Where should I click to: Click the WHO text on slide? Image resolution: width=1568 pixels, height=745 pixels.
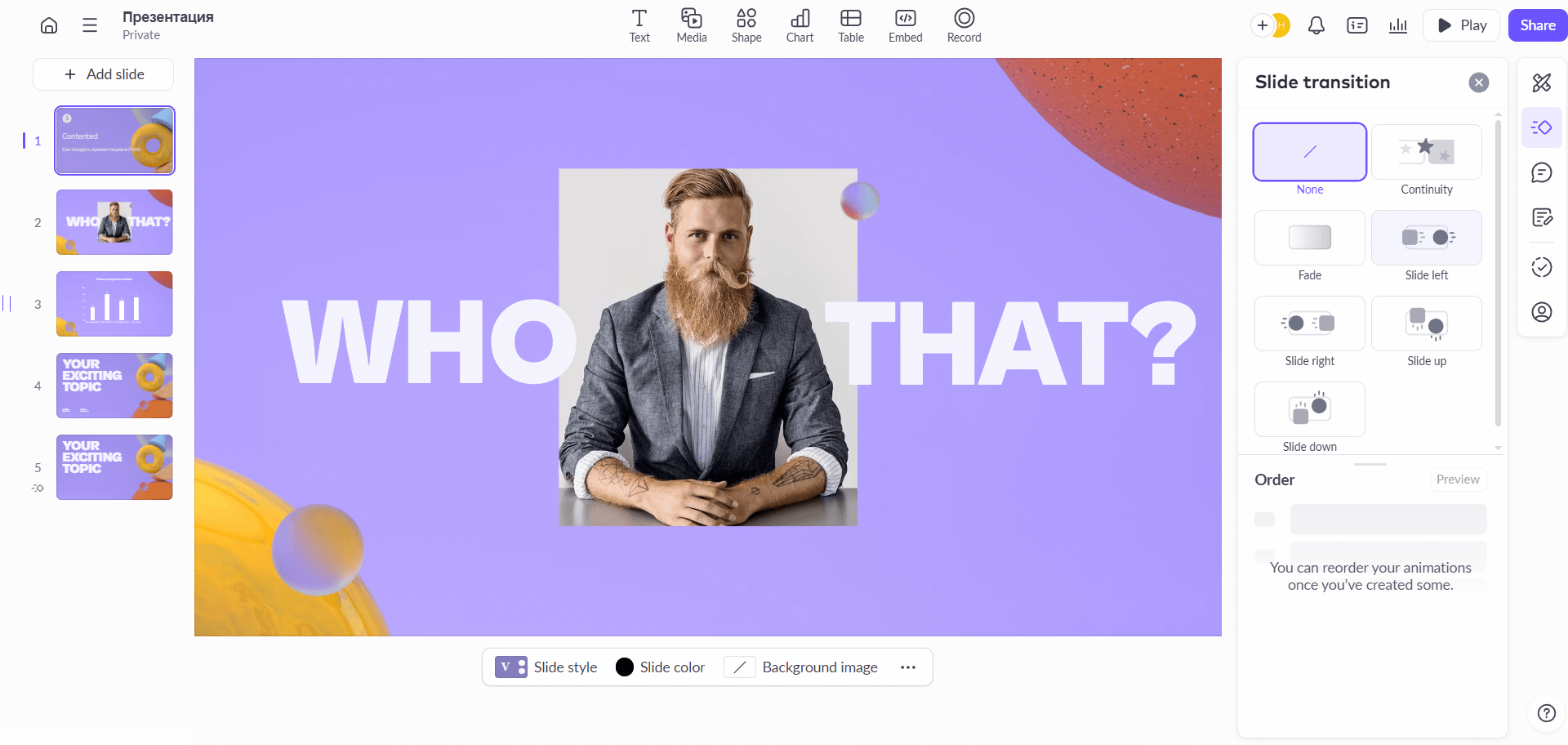pos(428,341)
